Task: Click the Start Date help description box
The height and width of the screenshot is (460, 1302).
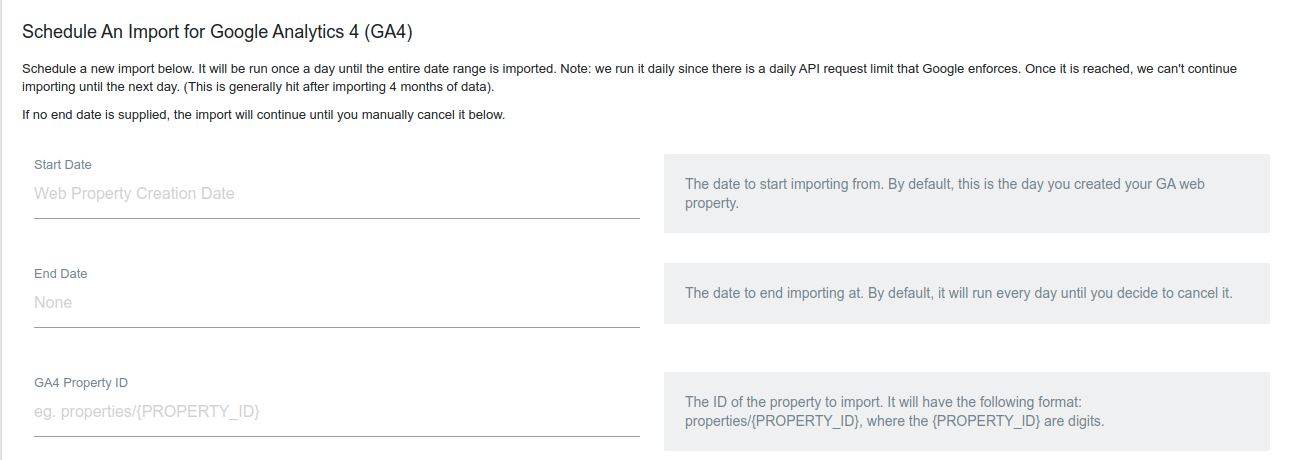Action: [966, 194]
